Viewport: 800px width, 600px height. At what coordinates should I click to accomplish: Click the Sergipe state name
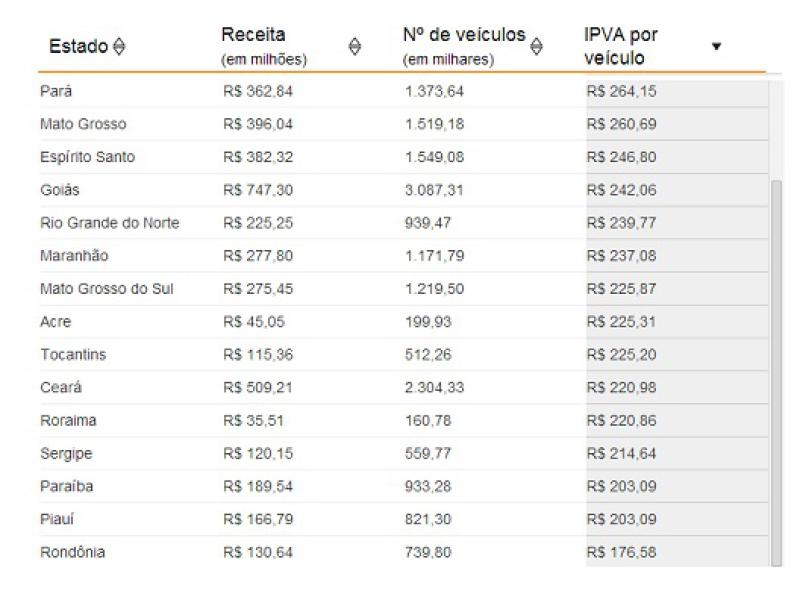point(68,454)
